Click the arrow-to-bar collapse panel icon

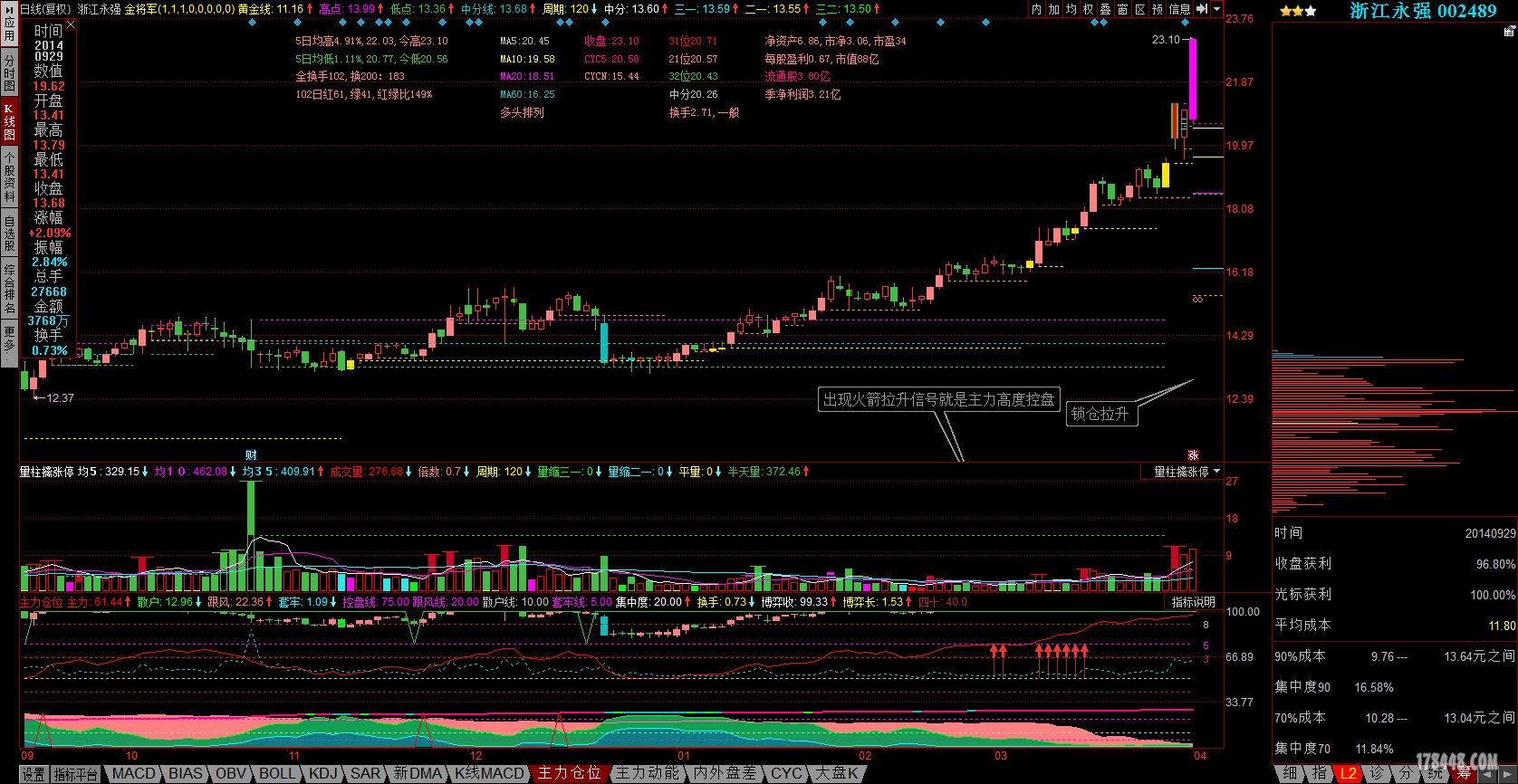point(1201,8)
